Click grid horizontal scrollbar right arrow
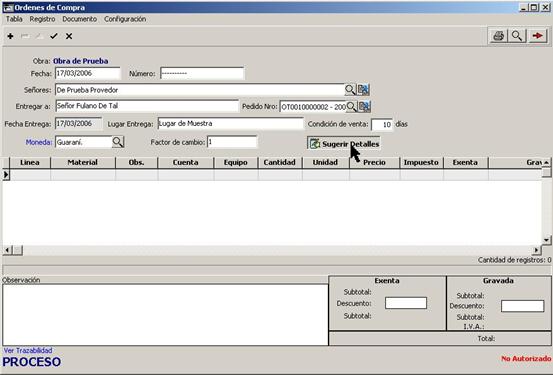The image size is (553, 375). coord(536,250)
